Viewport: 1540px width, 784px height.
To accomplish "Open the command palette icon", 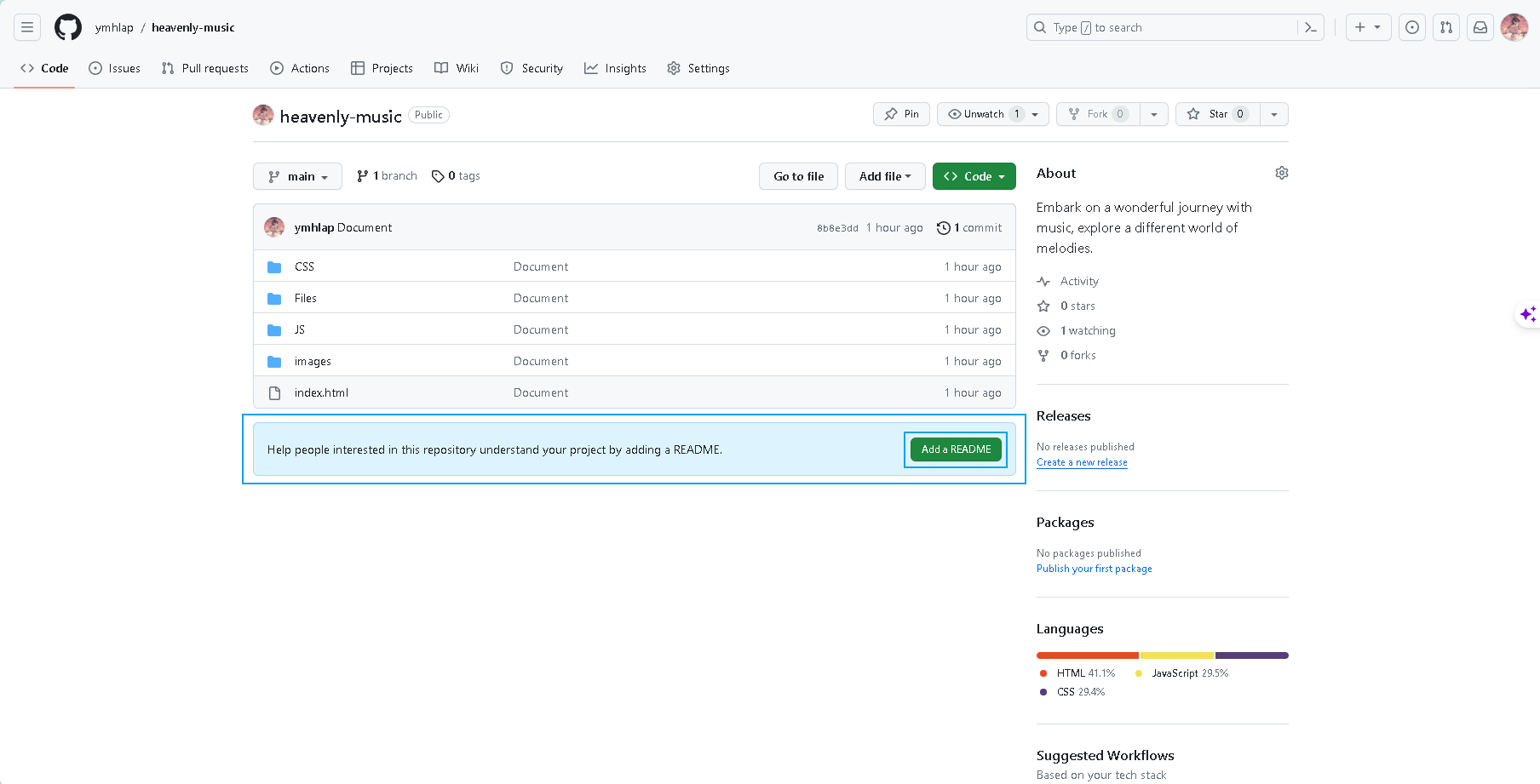I will tap(1311, 27).
